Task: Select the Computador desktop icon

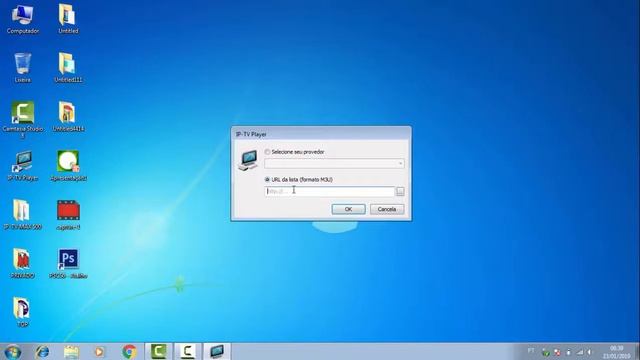Action: coord(22,20)
